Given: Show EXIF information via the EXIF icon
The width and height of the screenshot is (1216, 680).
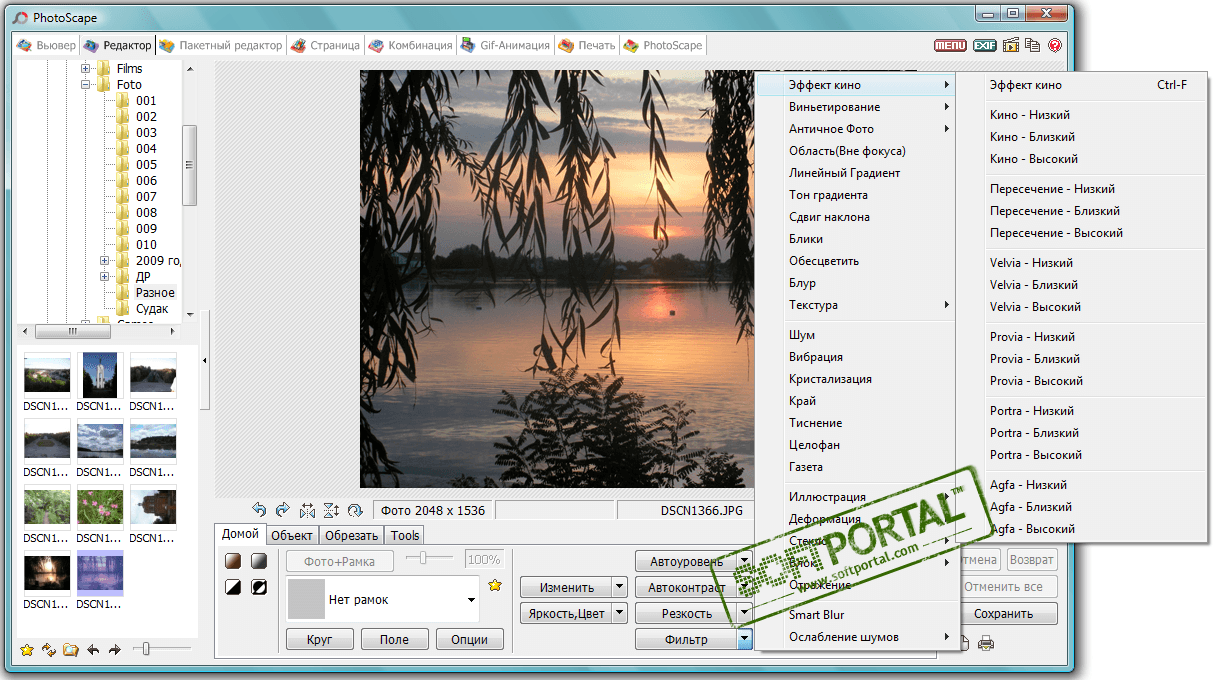Looking at the screenshot, I should pos(985,45).
